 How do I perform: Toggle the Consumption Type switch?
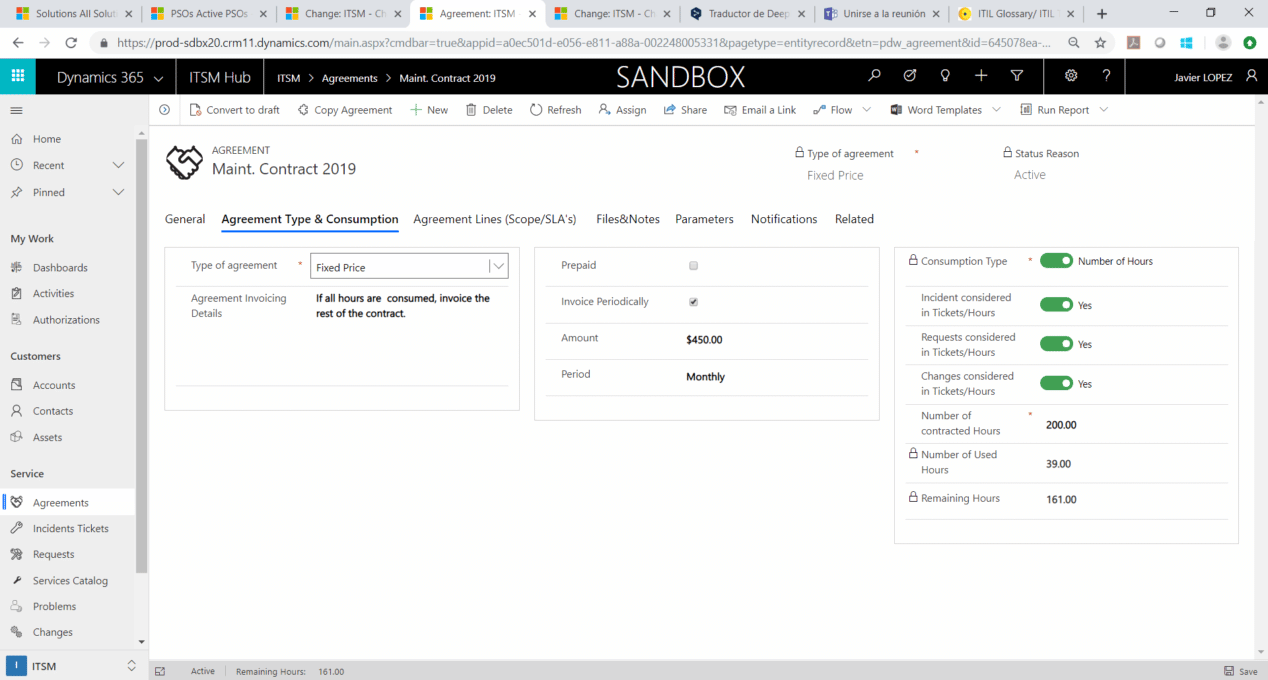point(1056,261)
